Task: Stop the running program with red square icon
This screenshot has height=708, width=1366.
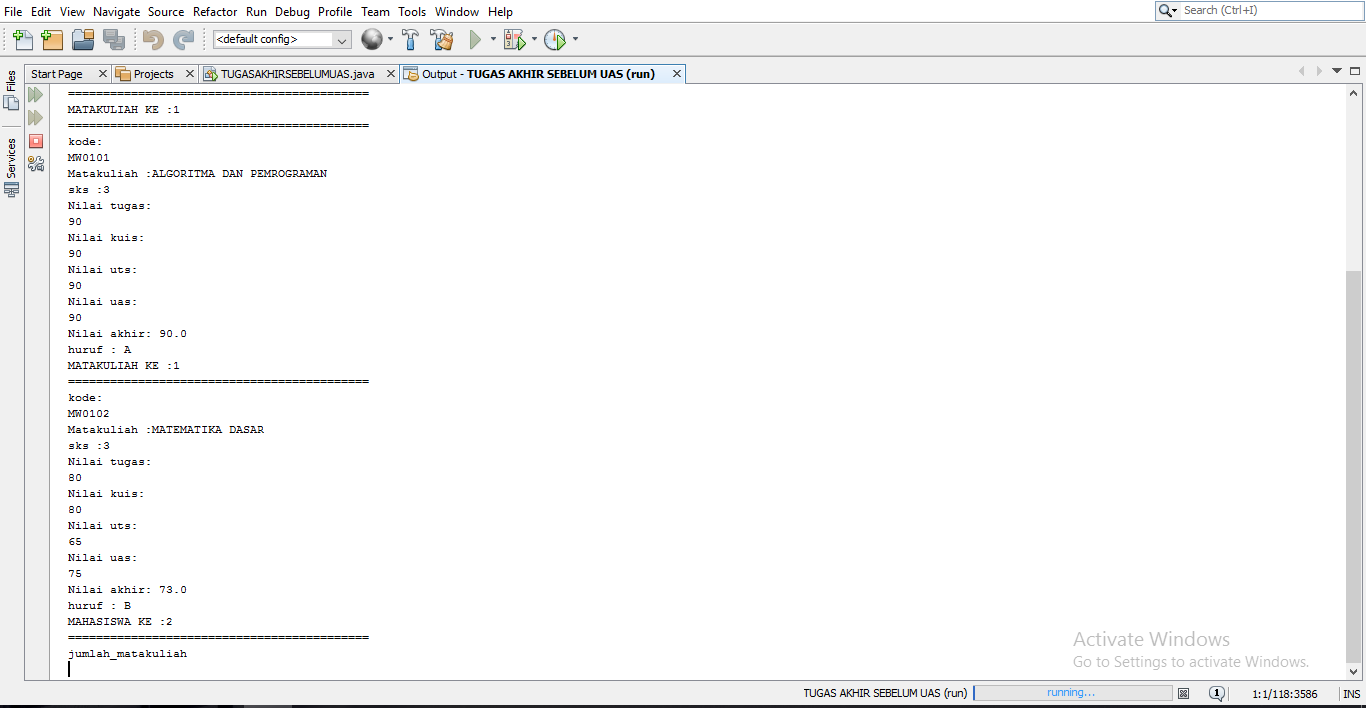Action: pyautogui.click(x=35, y=141)
